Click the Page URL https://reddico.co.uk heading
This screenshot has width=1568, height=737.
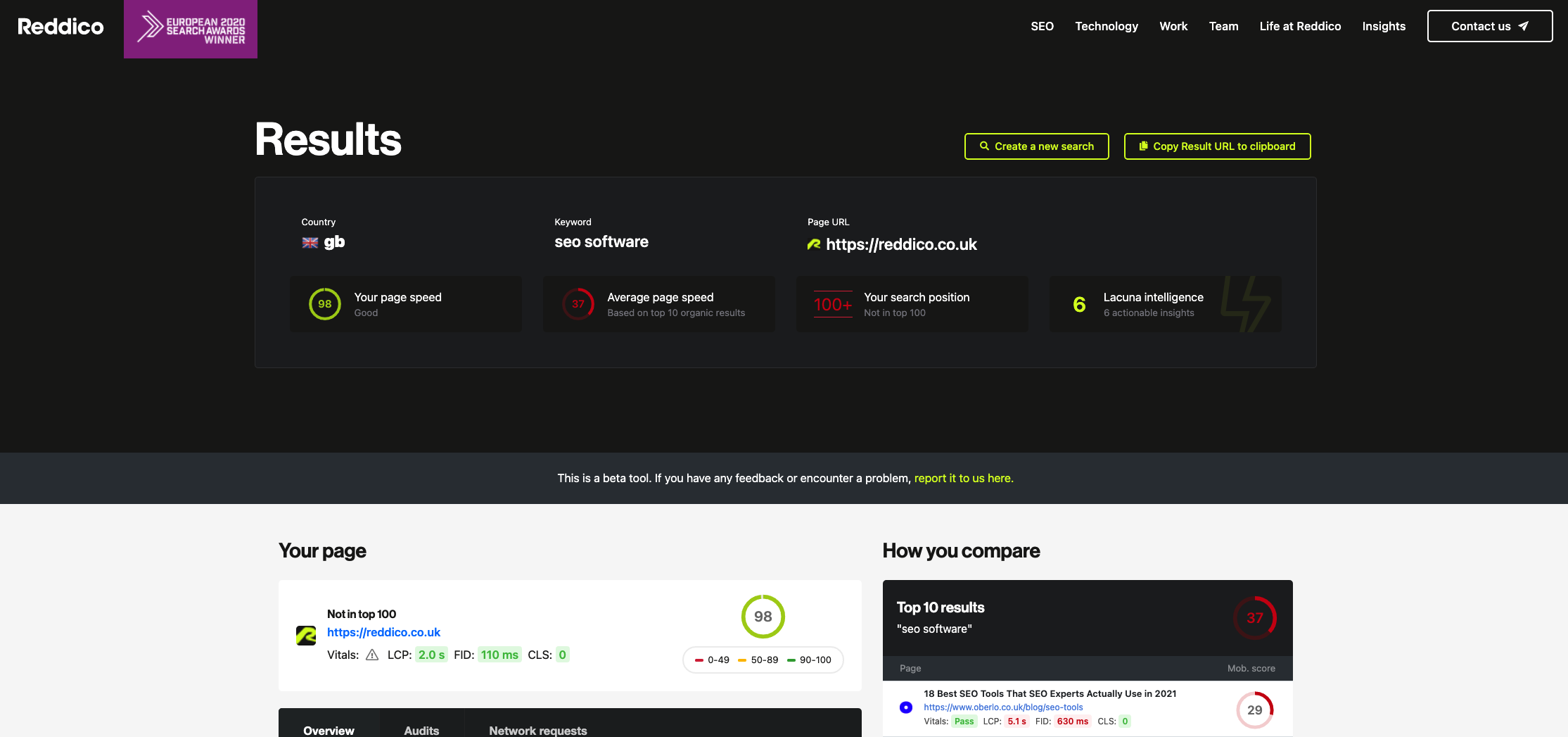click(901, 244)
